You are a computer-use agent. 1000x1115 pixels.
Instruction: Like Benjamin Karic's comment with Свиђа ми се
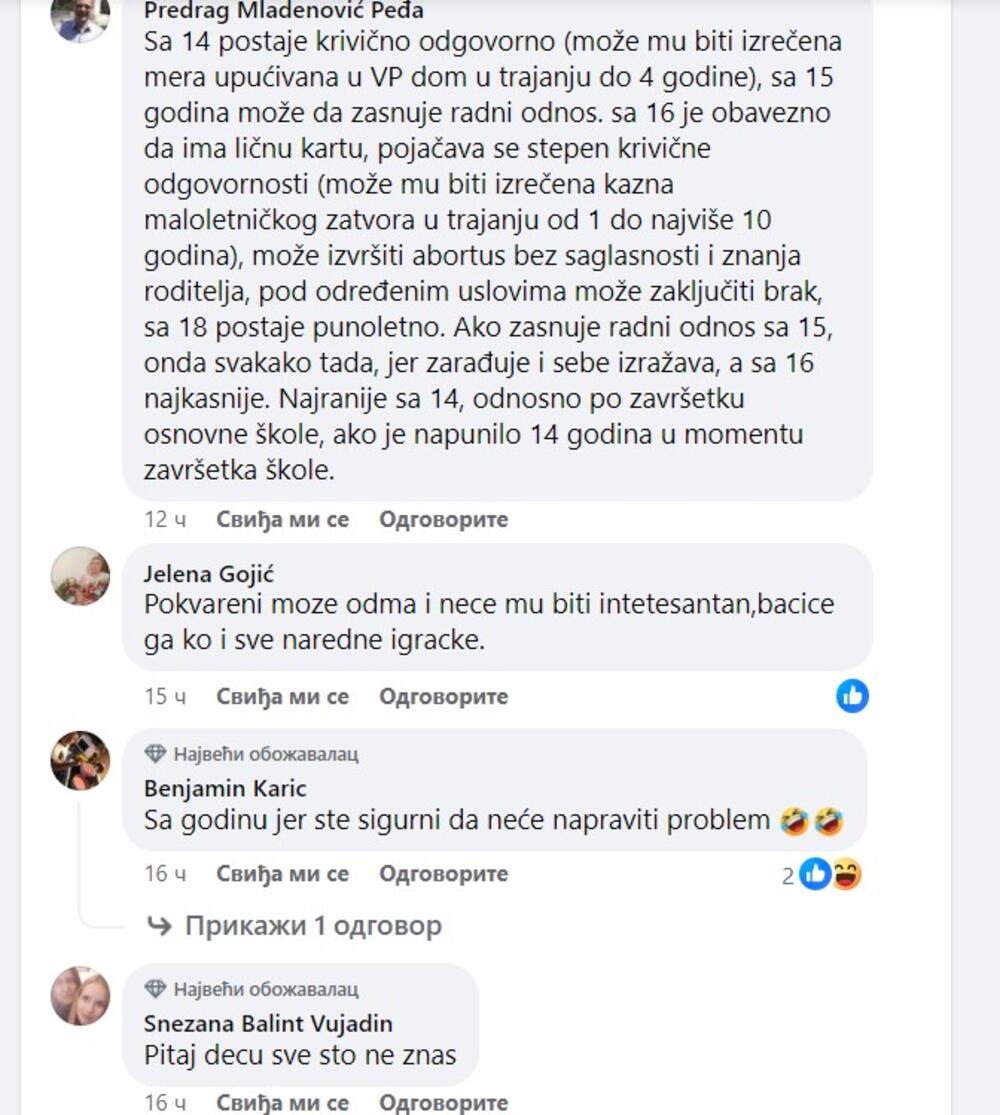click(x=282, y=873)
